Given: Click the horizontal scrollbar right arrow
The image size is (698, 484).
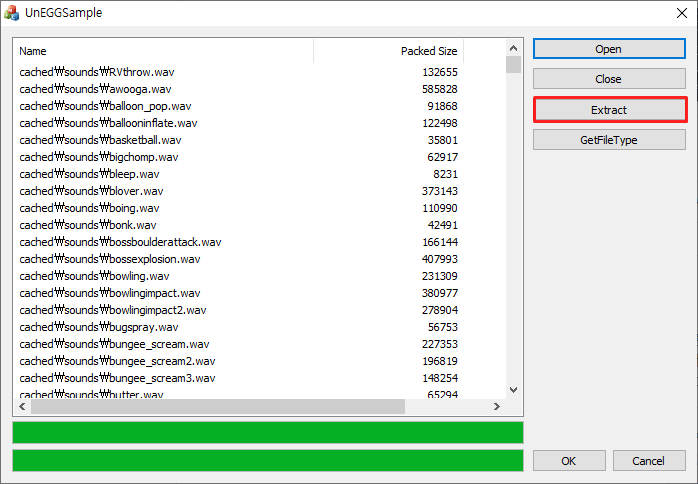Looking at the screenshot, I should (x=497, y=406).
